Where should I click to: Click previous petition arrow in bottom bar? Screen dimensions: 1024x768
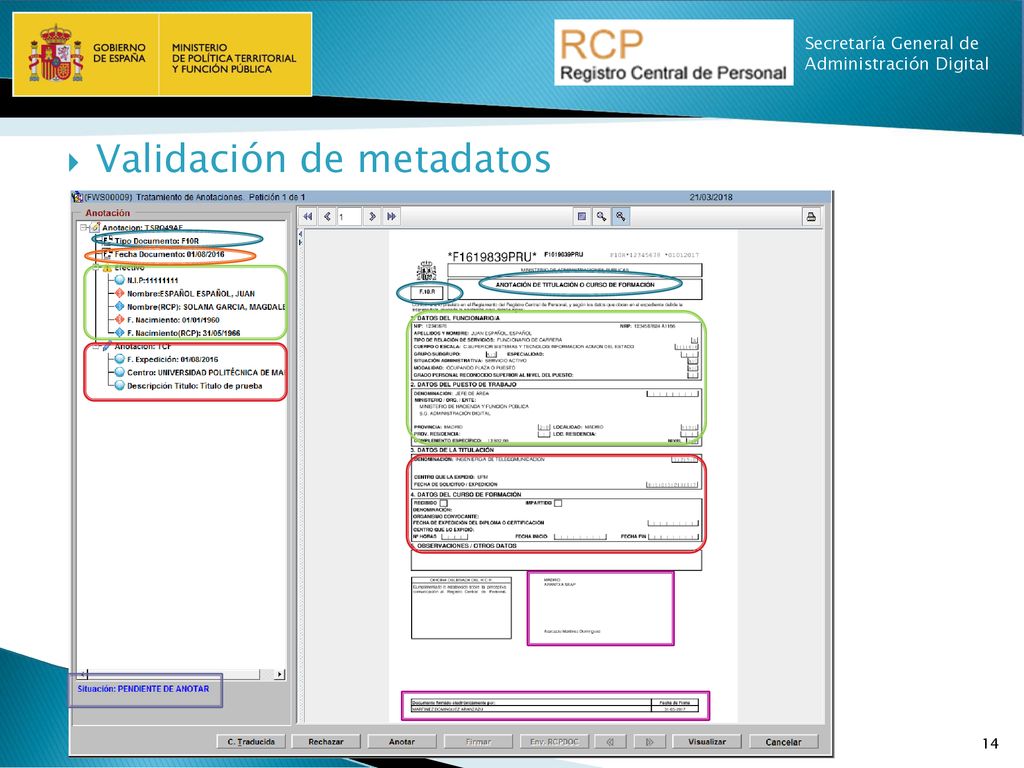coord(611,742)
